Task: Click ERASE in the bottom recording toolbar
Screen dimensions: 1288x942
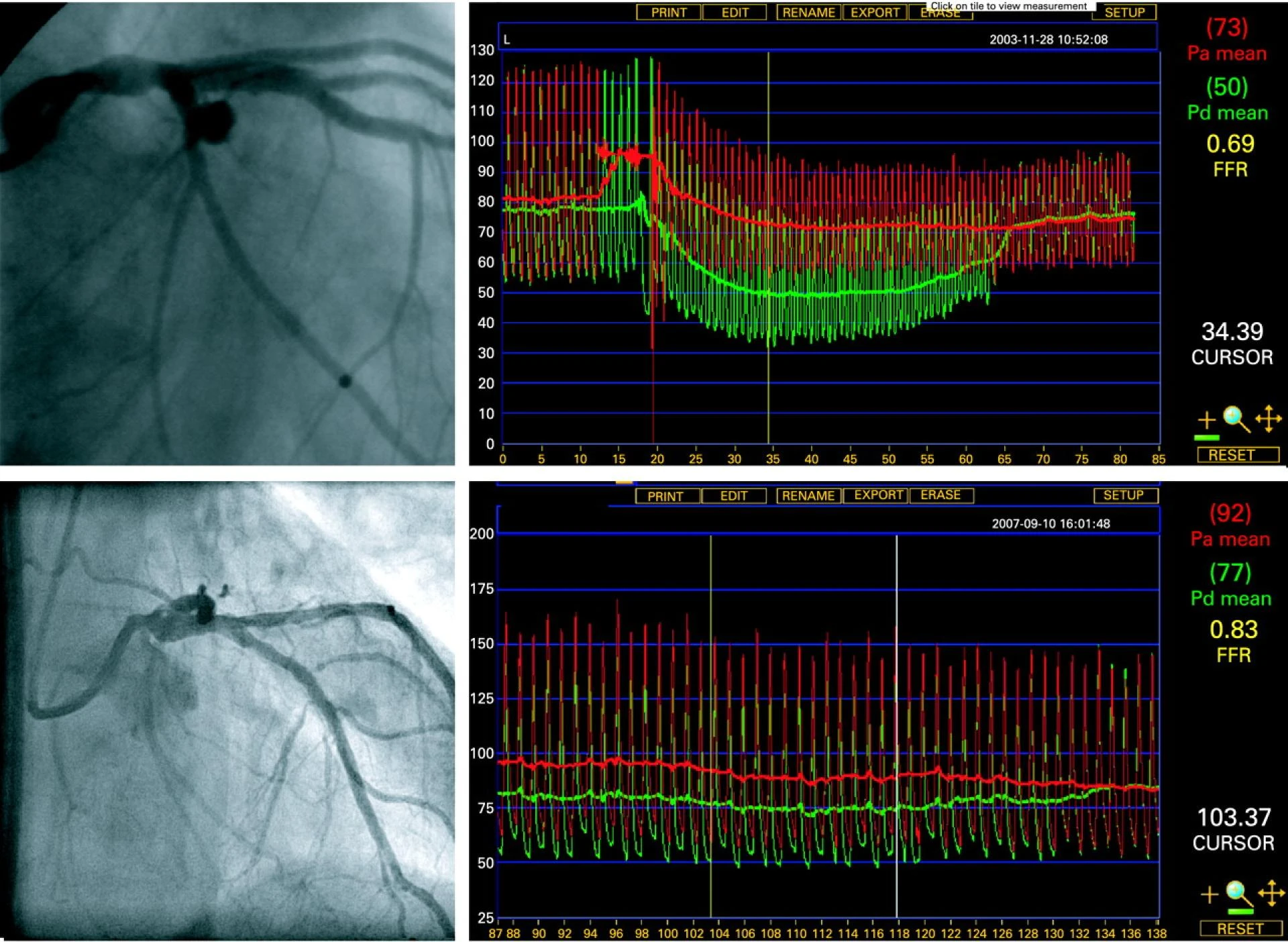Action: 941,495
